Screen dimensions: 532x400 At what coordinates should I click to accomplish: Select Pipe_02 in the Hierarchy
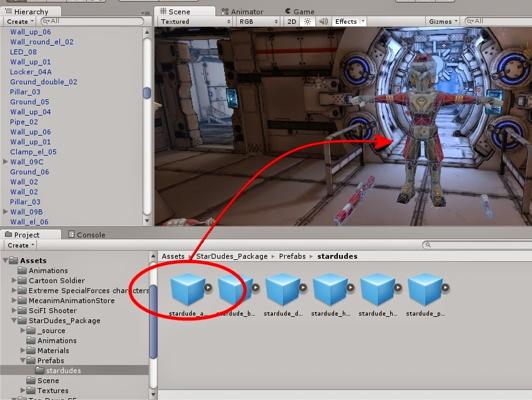pyautogui.click(x=24, y=122)
